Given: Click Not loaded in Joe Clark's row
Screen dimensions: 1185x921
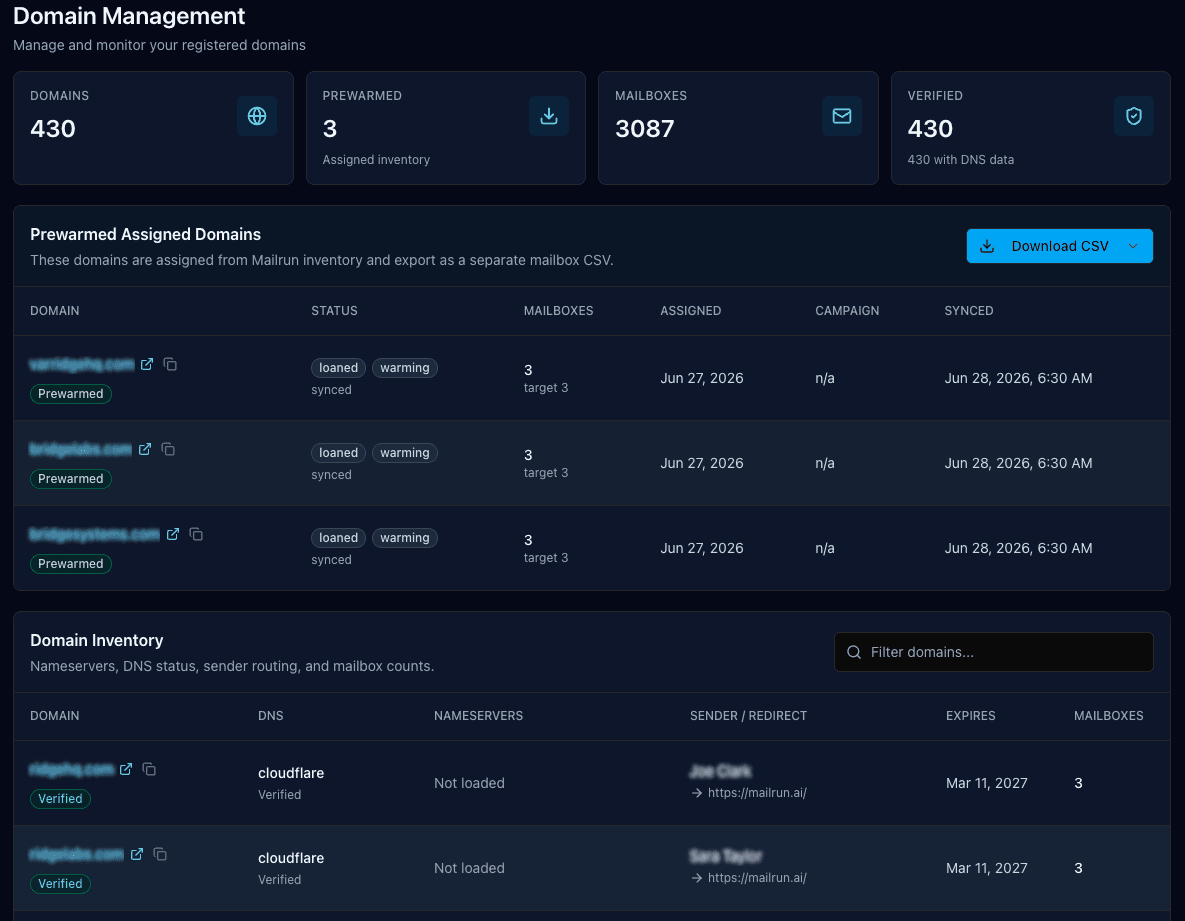Looking at the screenshot, I should (x=469, y=783).
